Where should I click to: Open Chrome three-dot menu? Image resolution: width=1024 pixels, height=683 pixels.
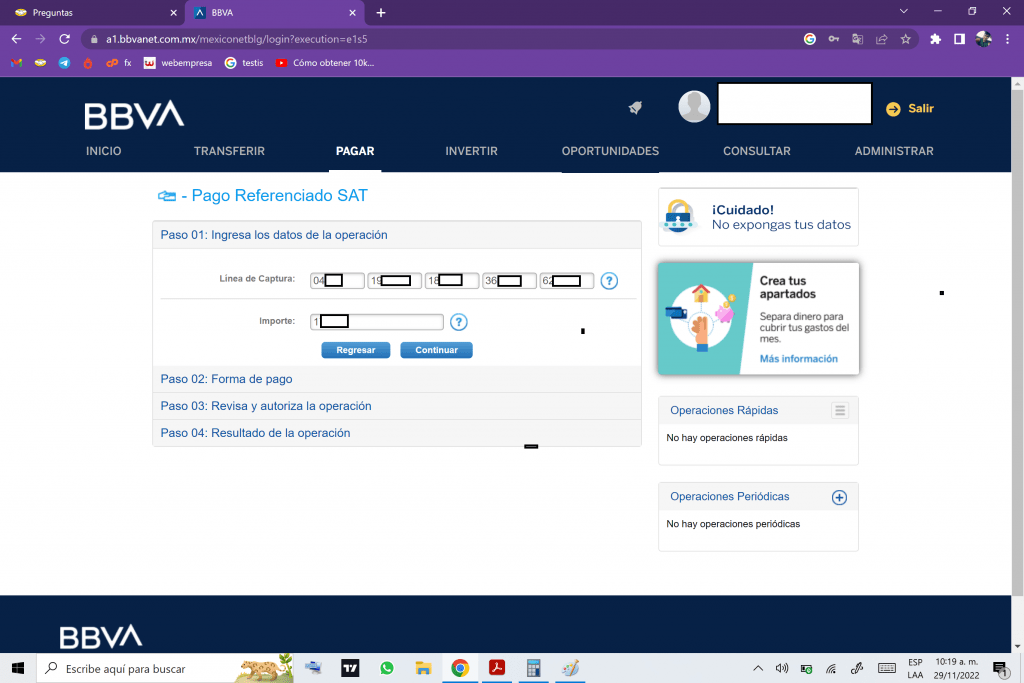point(1008,39)
